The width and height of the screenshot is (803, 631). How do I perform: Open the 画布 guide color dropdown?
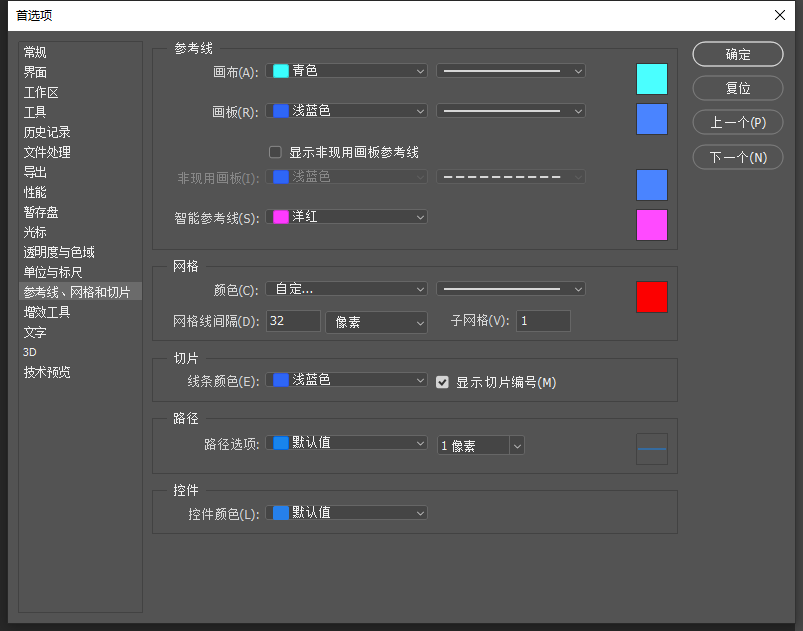346,71
